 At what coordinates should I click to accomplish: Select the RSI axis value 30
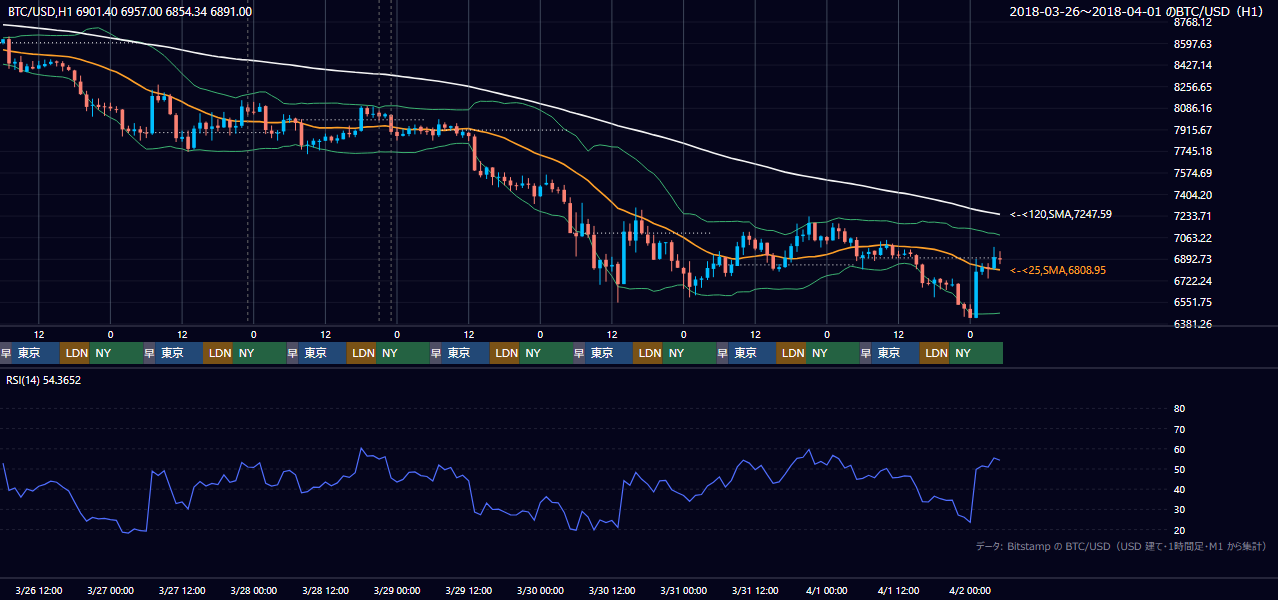pyautogui.click(x=1179, y=510)
